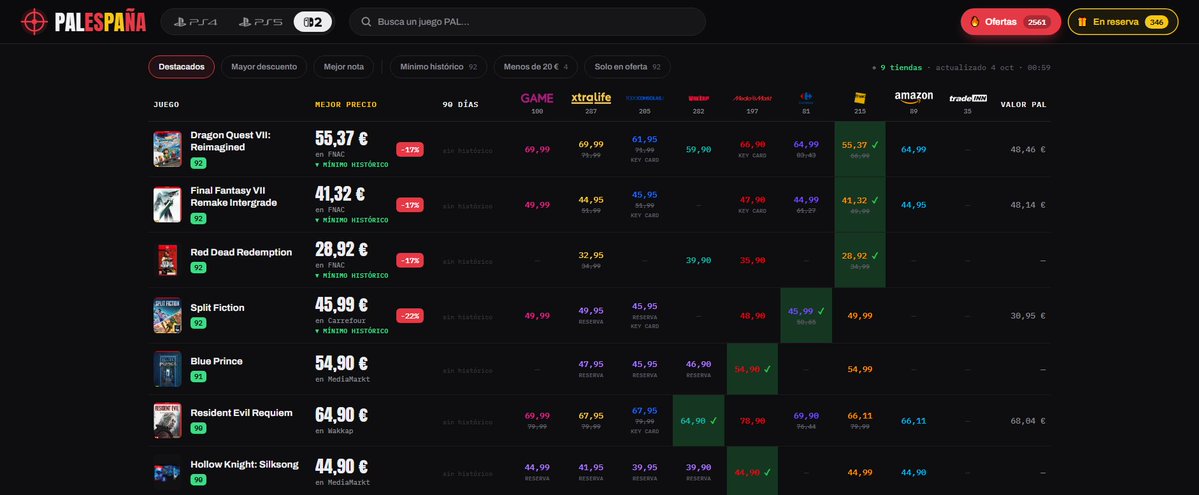
Task: Click the FNAC store logo
Action: pyautogui.click(x=859, y=98)
